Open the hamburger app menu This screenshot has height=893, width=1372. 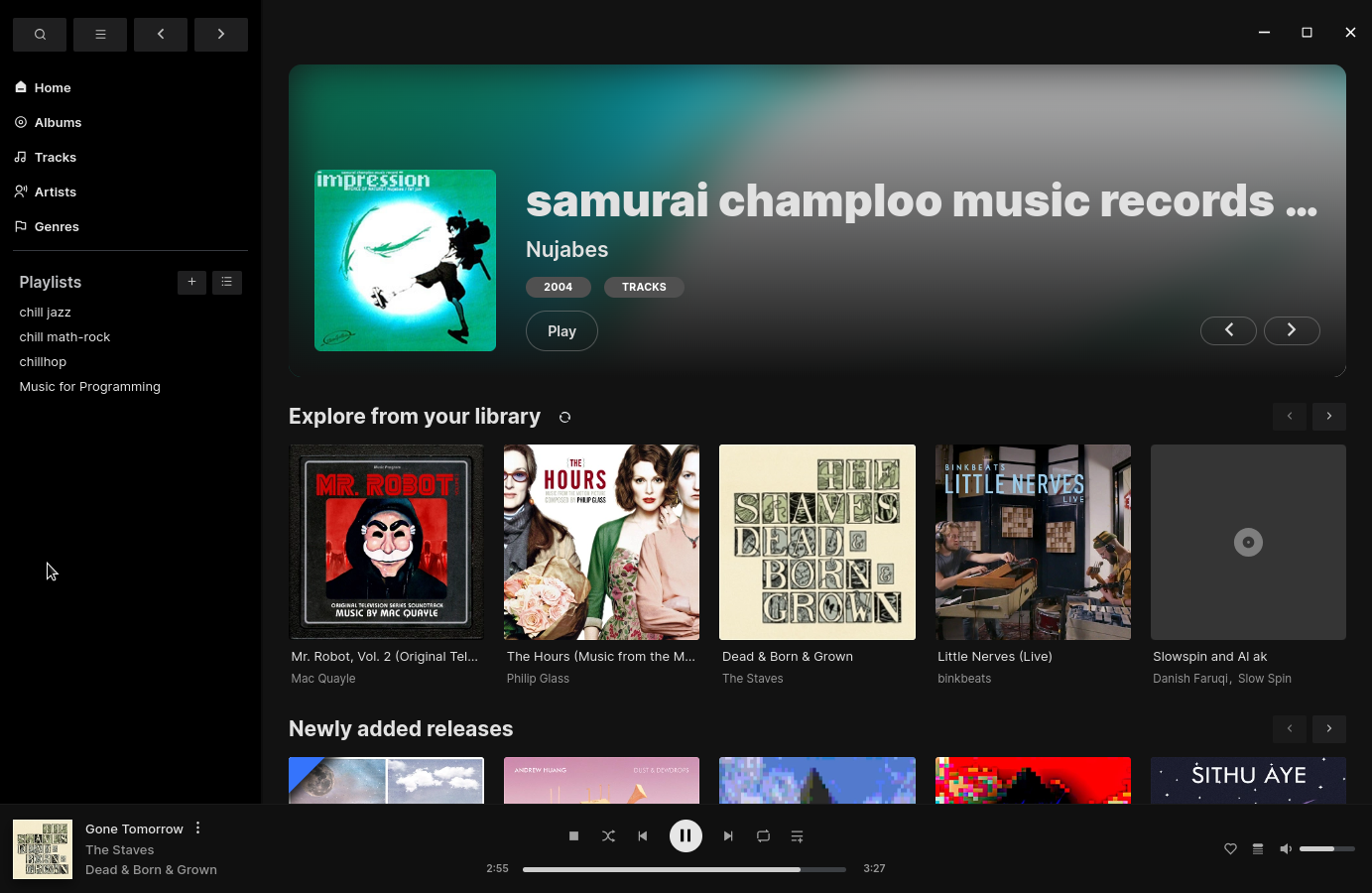point(100,35)
